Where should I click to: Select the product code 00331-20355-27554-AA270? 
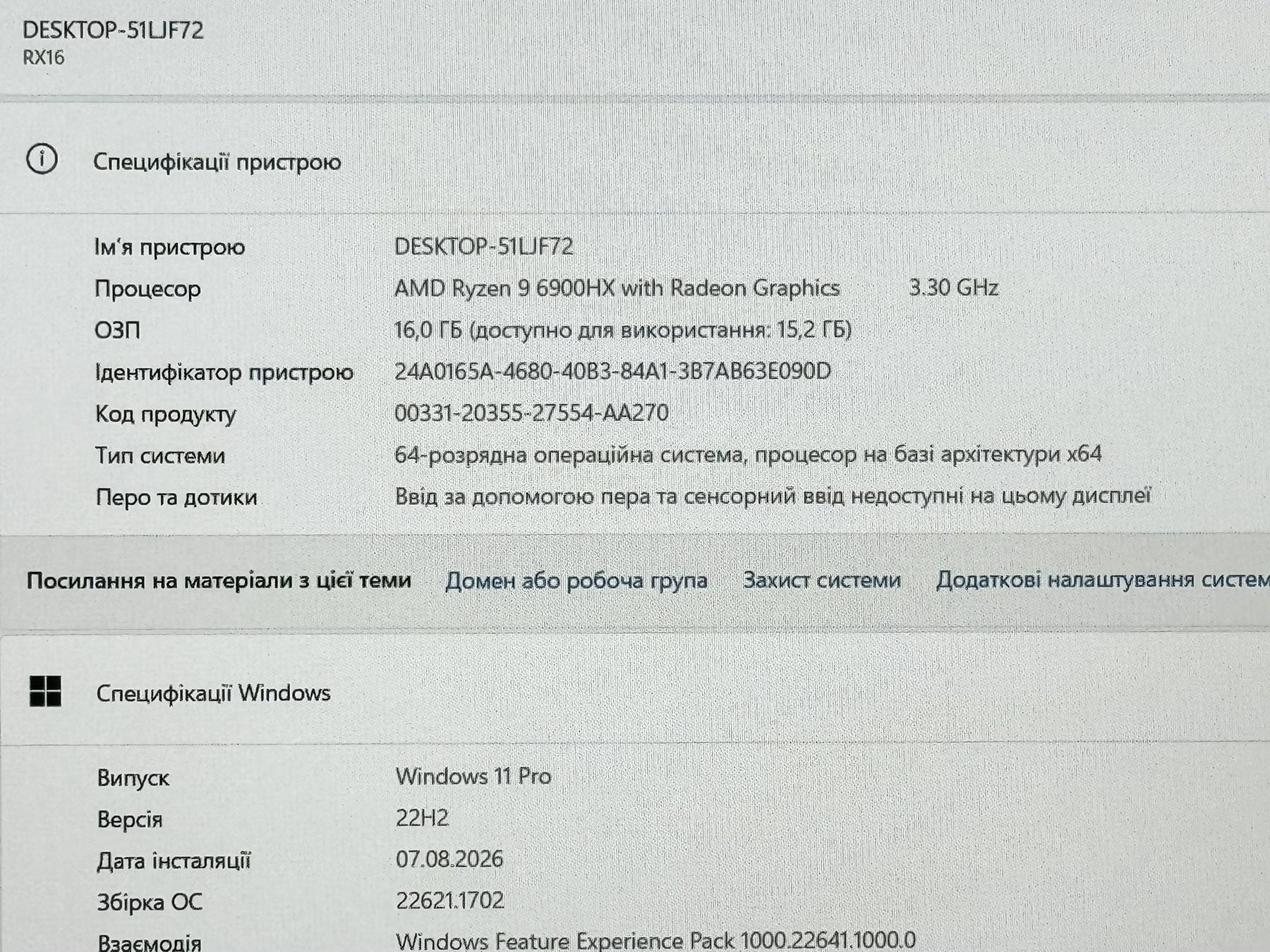pyautogui.click(x=531, y=413)
